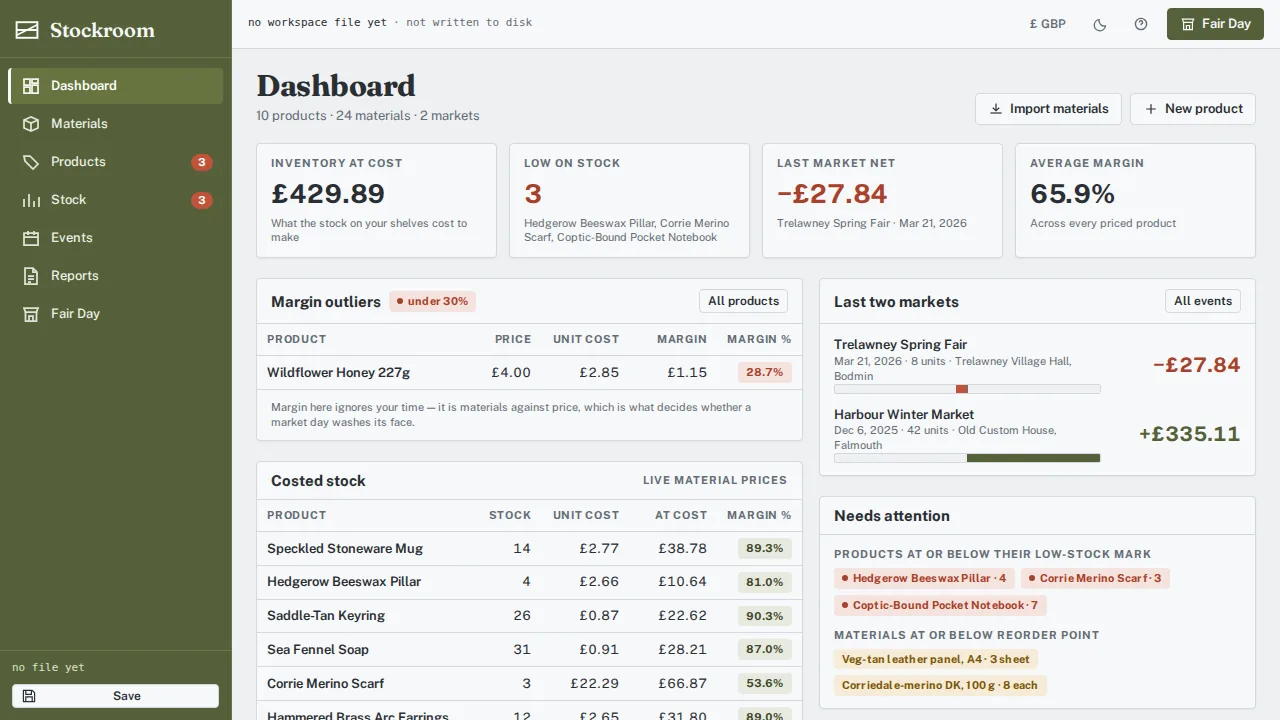This screenshot has height=720, width=1280.
Task: Create a New product
Action: (1193, 109)
